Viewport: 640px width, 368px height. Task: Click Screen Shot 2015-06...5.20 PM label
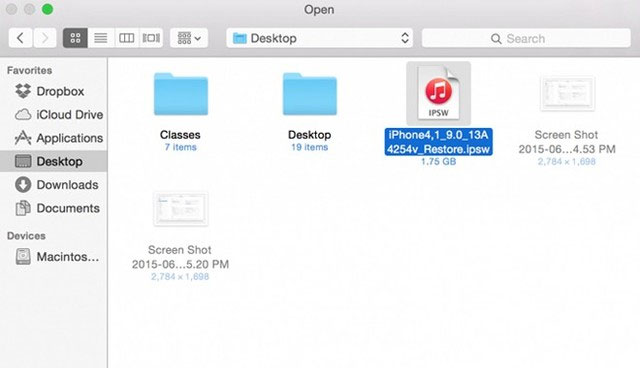(x=180, y=257)
